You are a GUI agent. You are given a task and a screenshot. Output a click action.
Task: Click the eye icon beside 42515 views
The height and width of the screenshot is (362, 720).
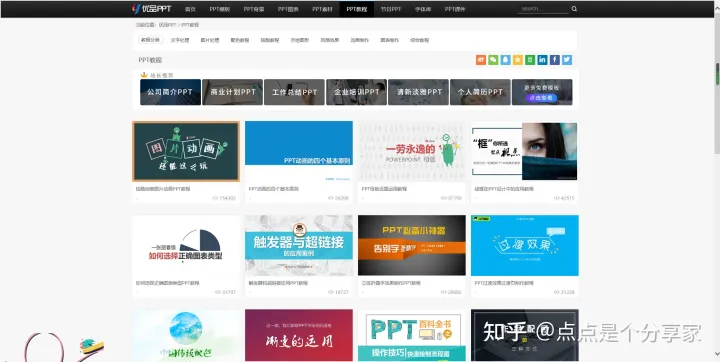click(x=556, y=198)
